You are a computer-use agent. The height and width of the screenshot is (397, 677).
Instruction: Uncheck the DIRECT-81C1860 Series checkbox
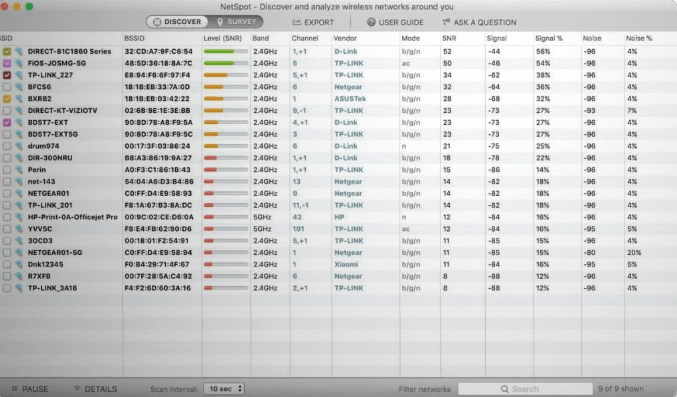7,51
